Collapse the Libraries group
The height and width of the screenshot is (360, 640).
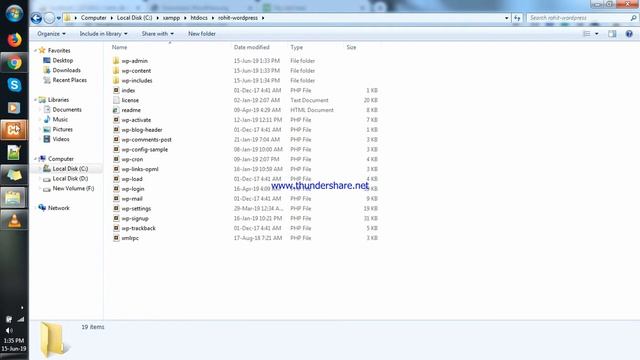click(x=36, y=100)
